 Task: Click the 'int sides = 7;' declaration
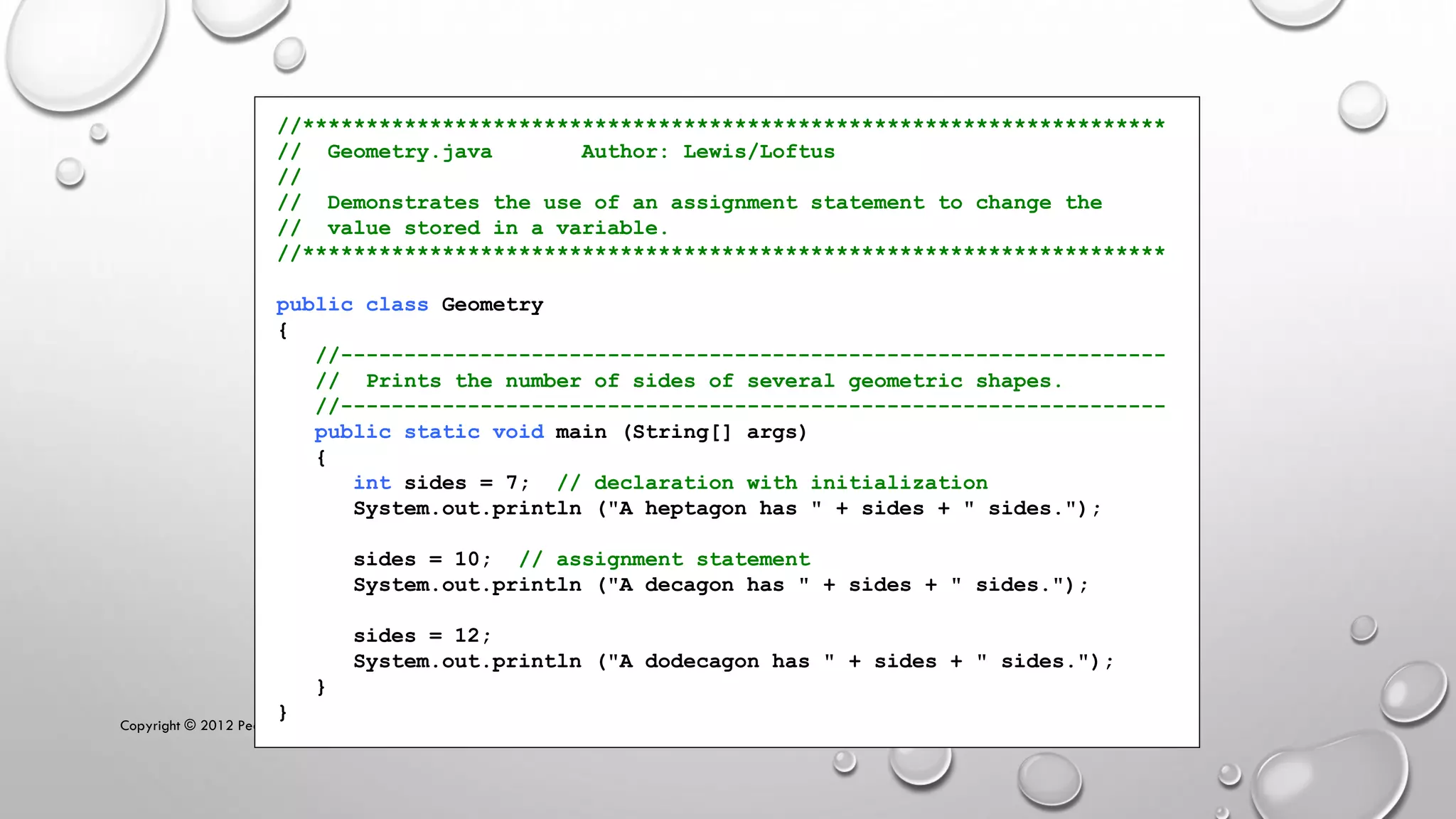(441, 483)
